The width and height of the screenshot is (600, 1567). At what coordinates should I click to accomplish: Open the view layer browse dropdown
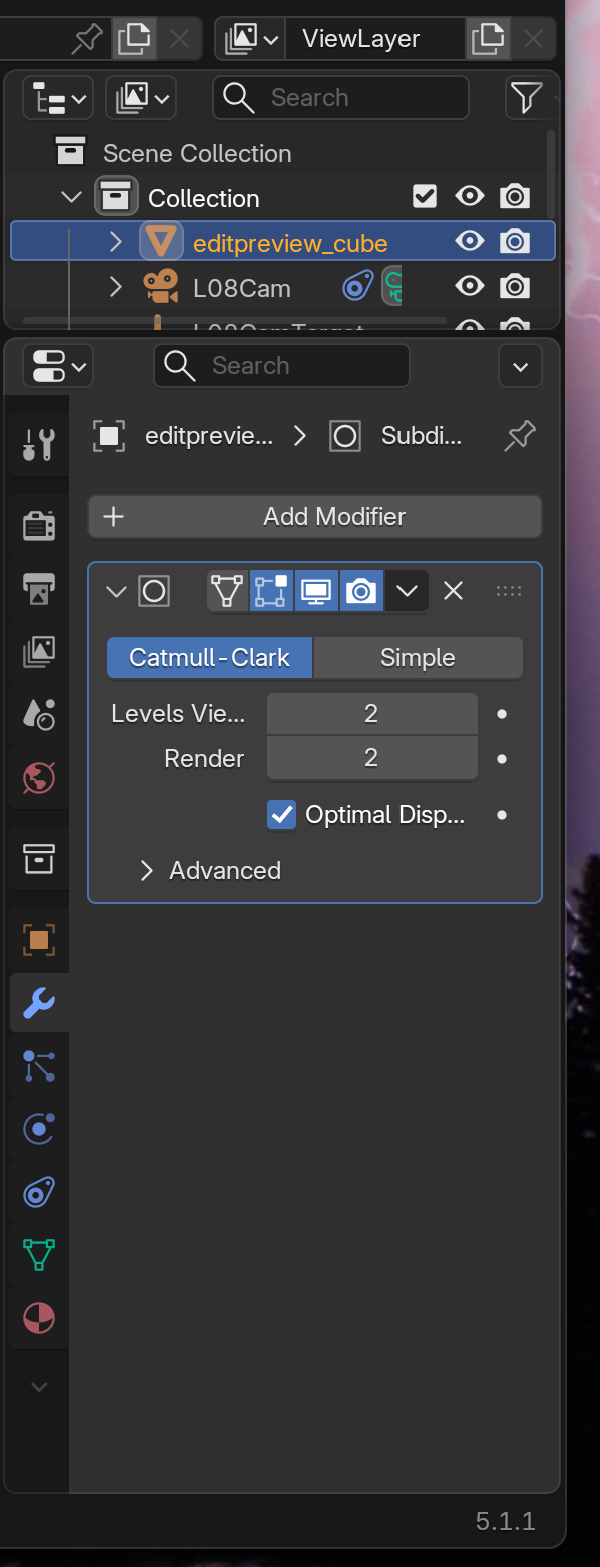251,40
